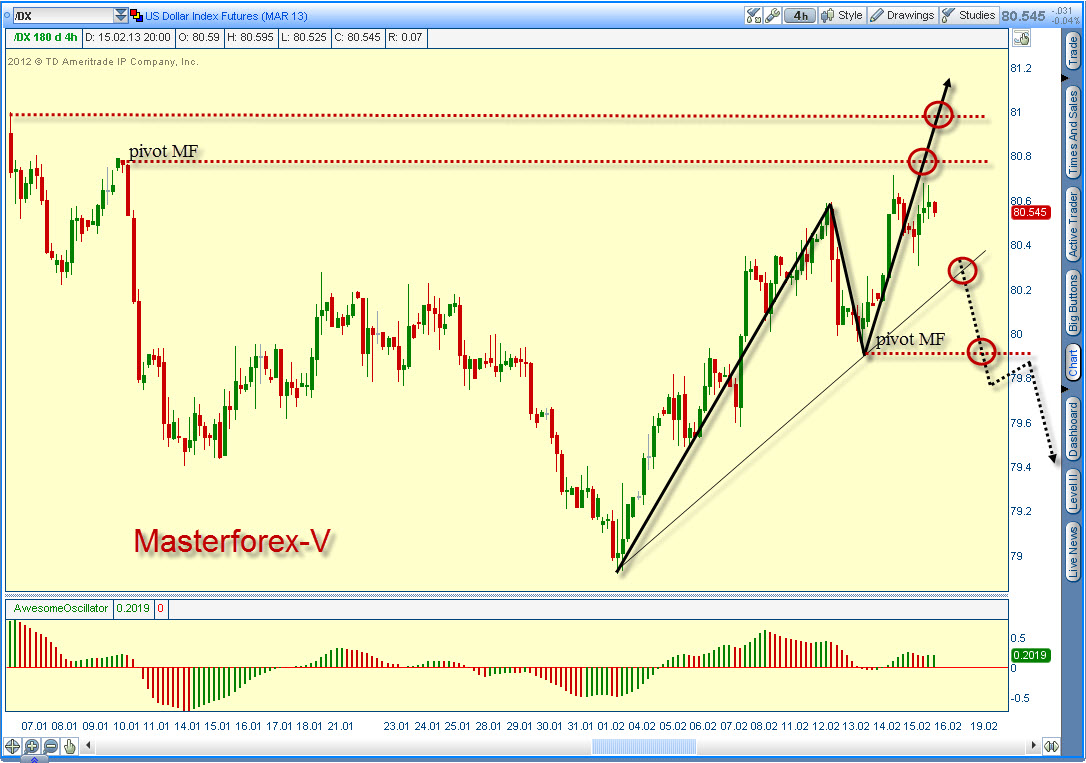Click the L: 80.525 low value
The height and width of the screenshot is (763, 1086).
(303, 37)
